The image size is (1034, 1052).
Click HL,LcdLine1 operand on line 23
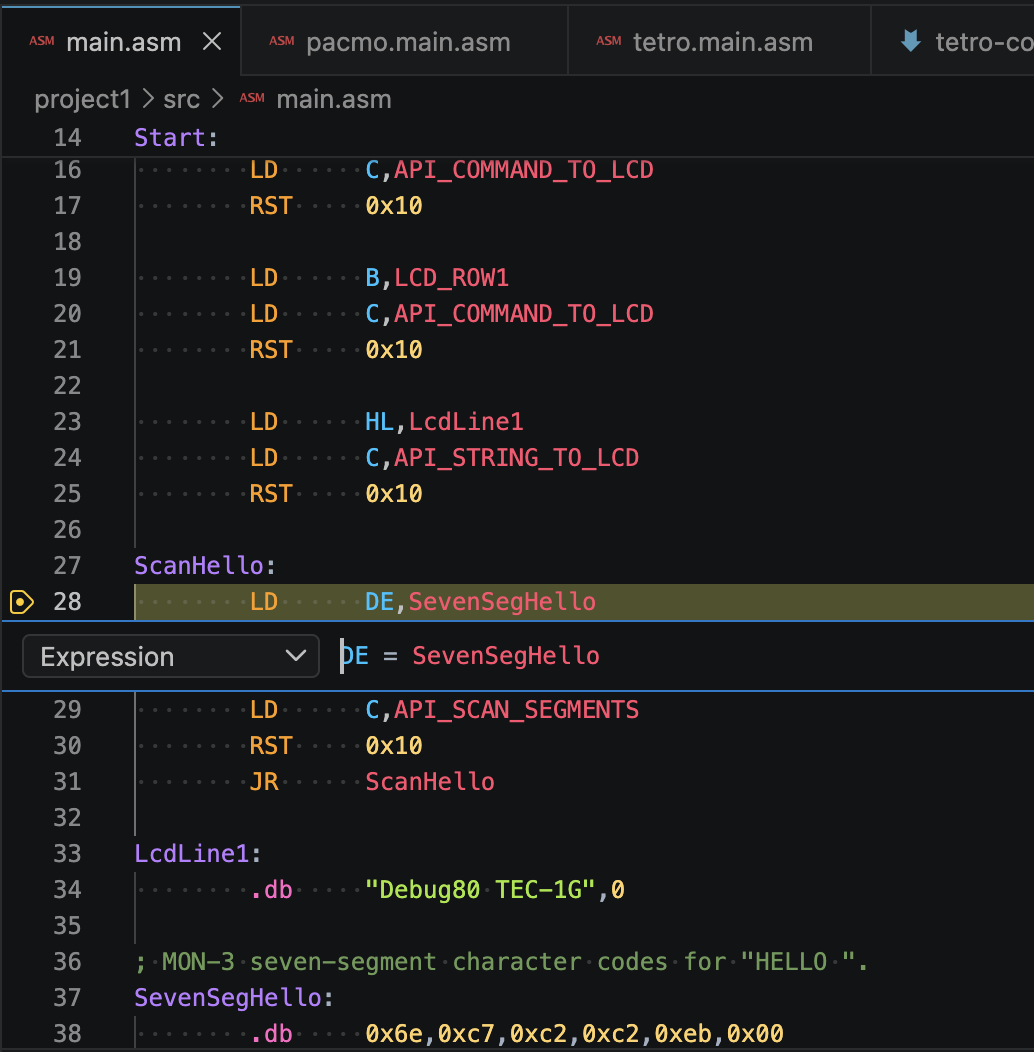coord(444,422)
